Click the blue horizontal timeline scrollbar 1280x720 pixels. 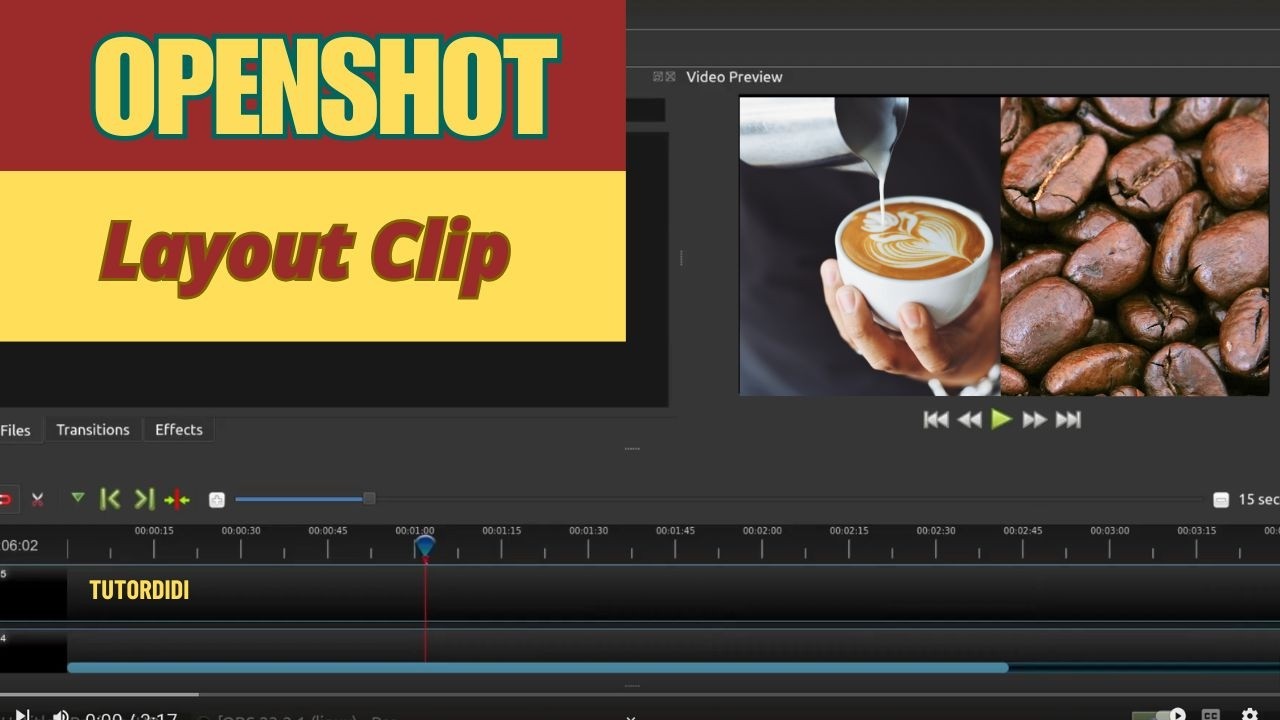coord(538,667)
